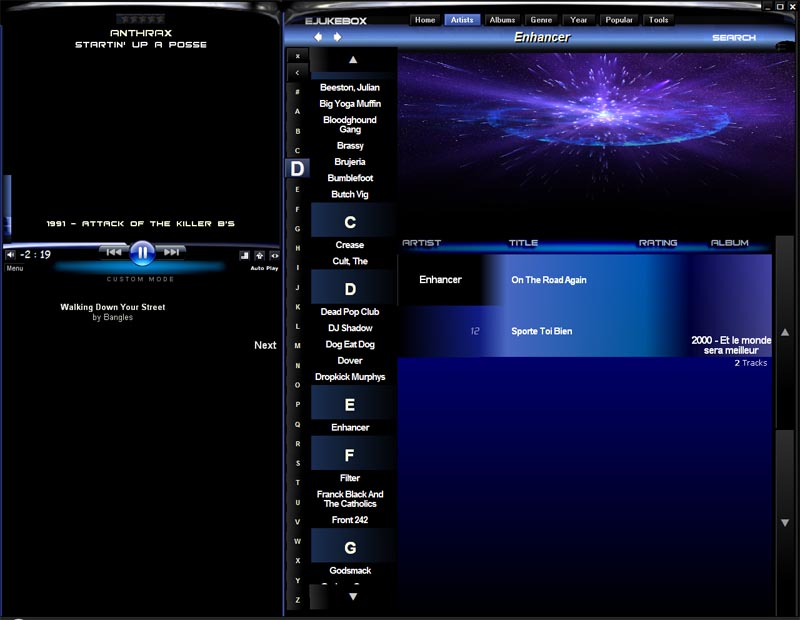Click the G section header
Image resolution: width=800 pixels, height=620 pixels.
(x=353, y=546)
